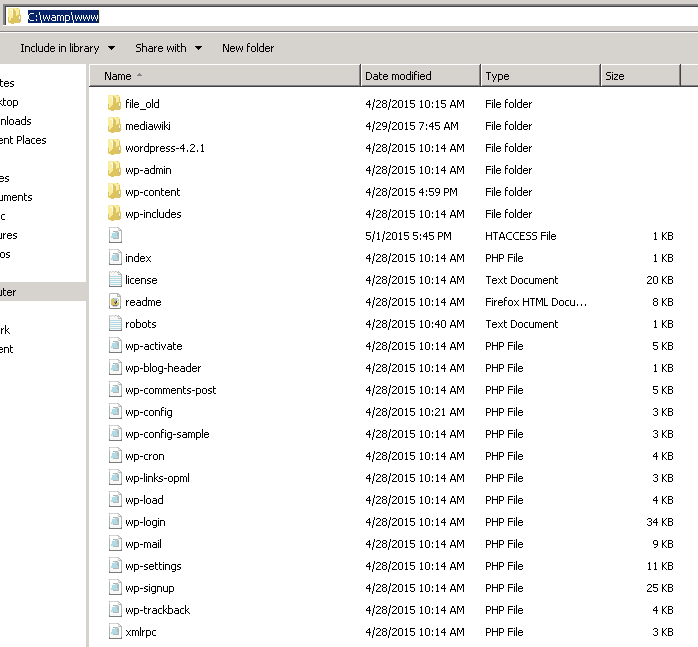
Task: Click the wp-config file icon
Action: pos(115,411)
